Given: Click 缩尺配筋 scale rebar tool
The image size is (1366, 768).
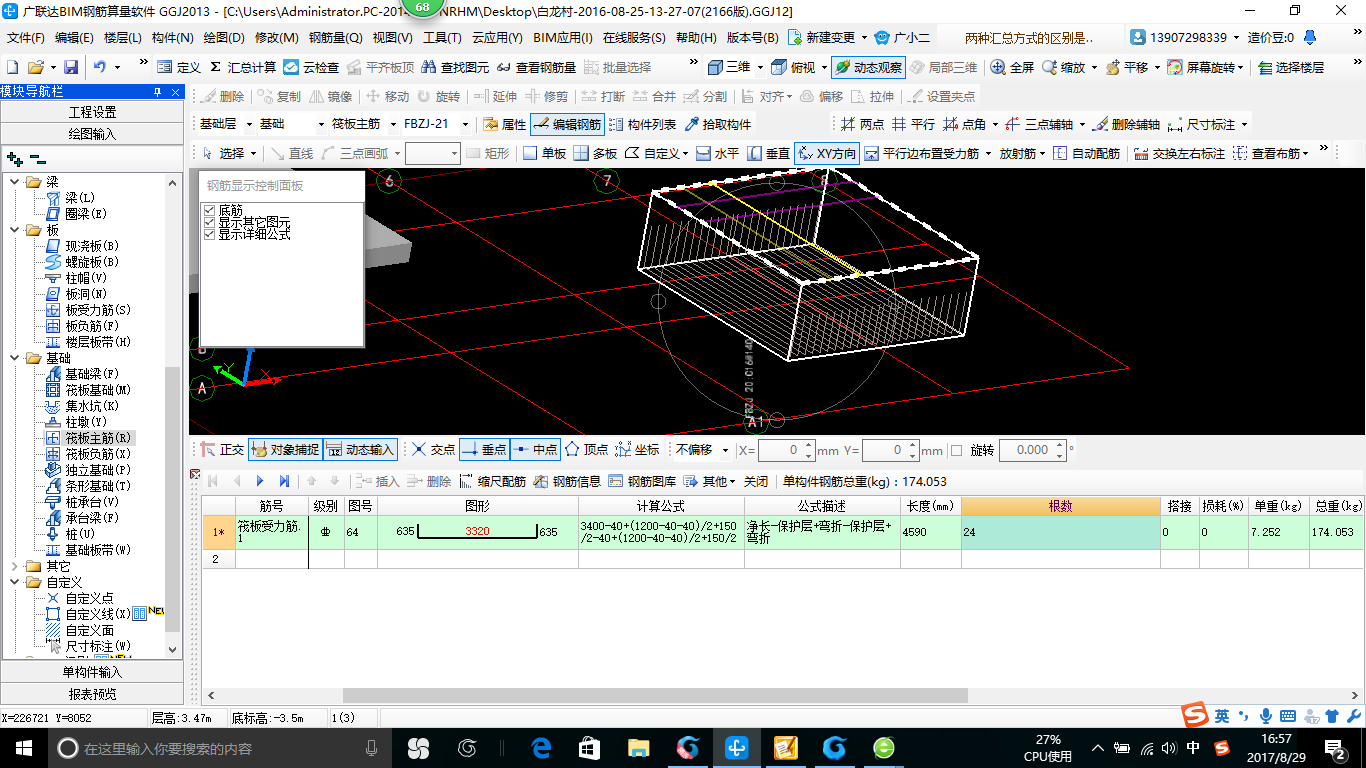Looking at the screenshot, I should coord(492,481).
